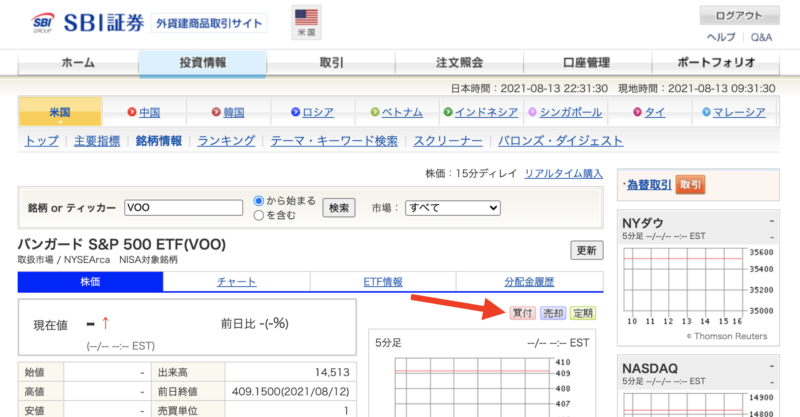
Task: Click the purple bullet icon next to シンガポール
Action: [532, 112]
